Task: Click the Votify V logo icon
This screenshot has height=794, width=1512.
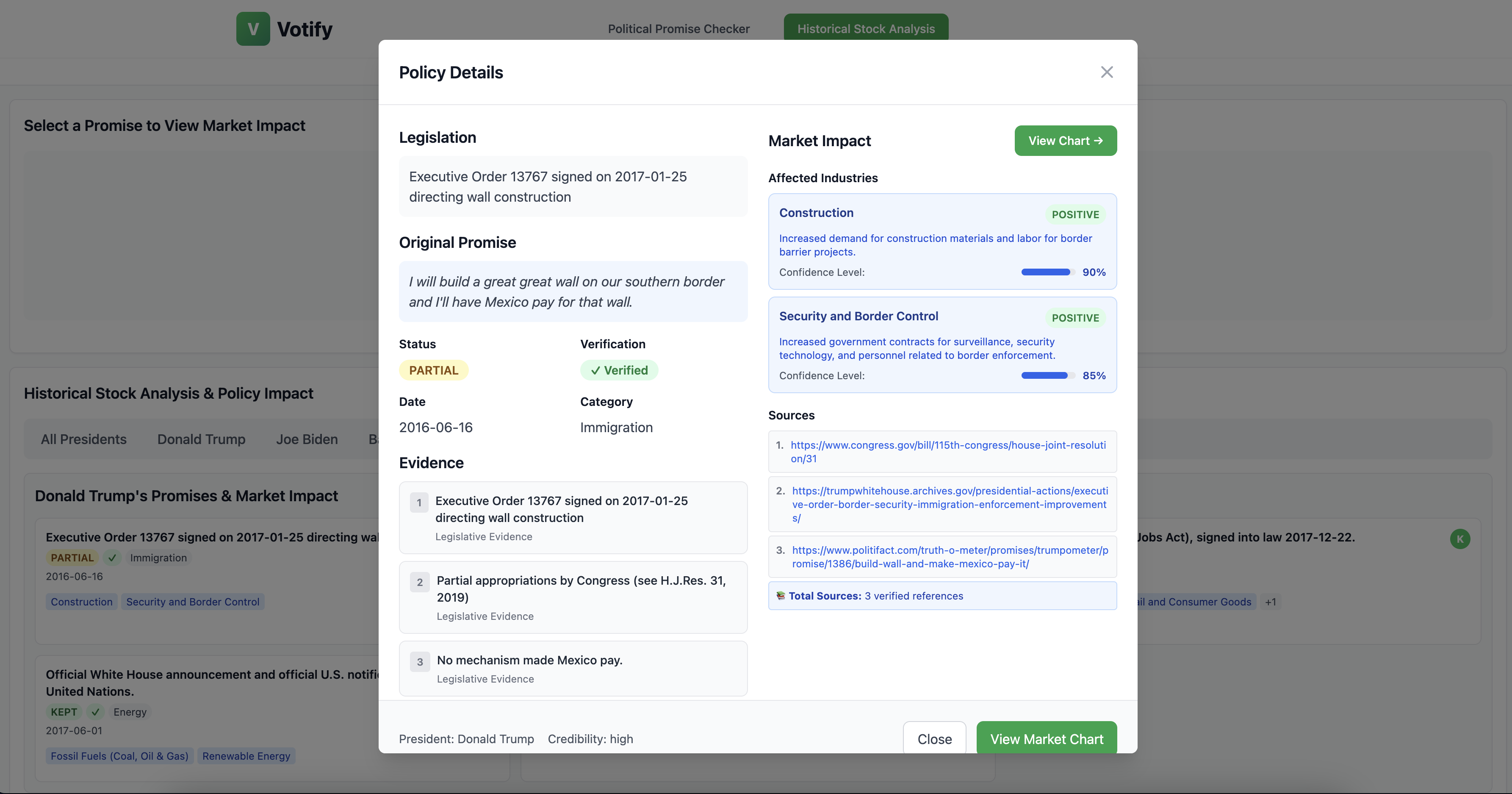Action: pos(253,29)
